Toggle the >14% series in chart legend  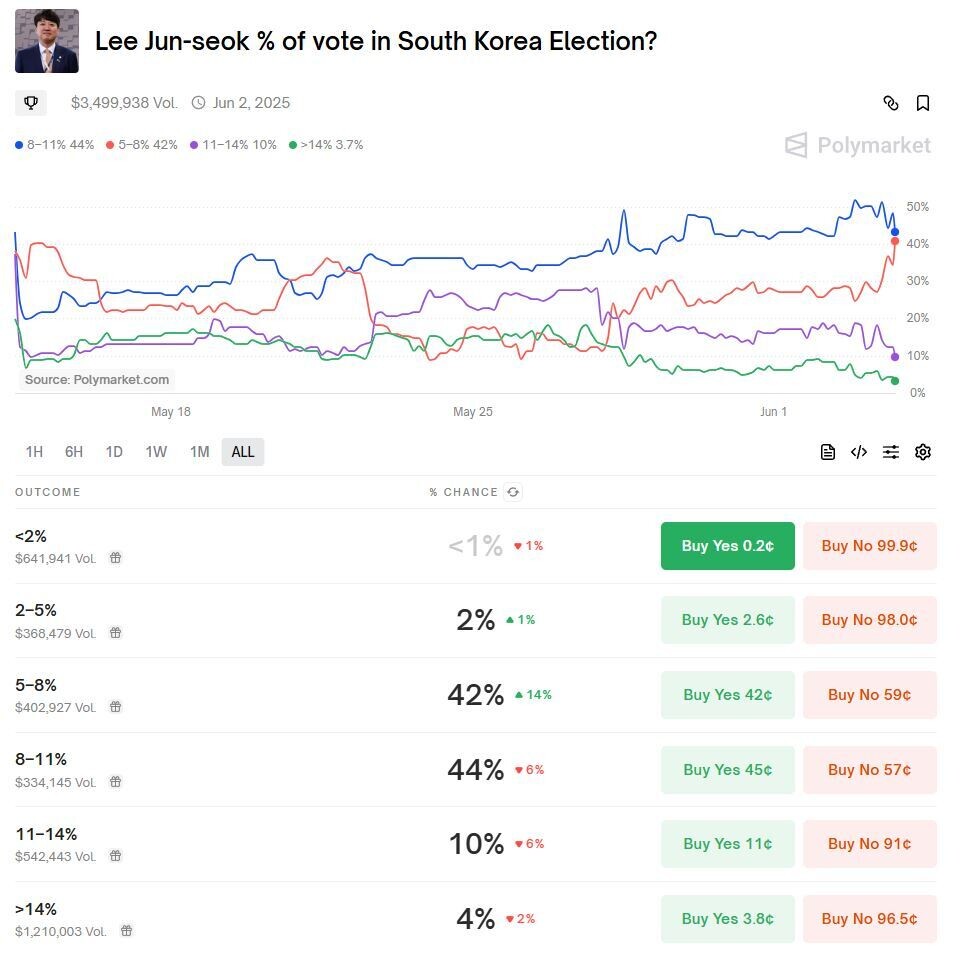tap(326, 145)
